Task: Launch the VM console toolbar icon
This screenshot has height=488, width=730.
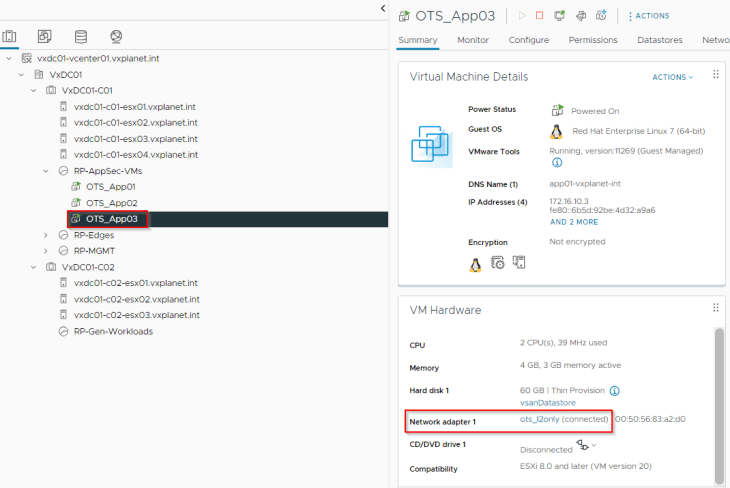Action: pos(560,16)
